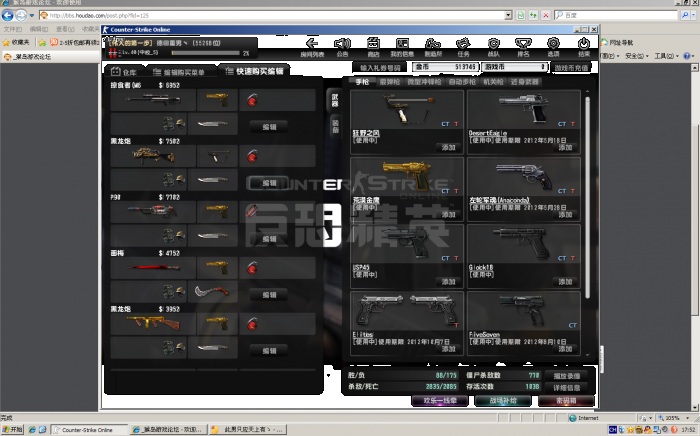Click the 密码箱 code box button

click(566, 401)
